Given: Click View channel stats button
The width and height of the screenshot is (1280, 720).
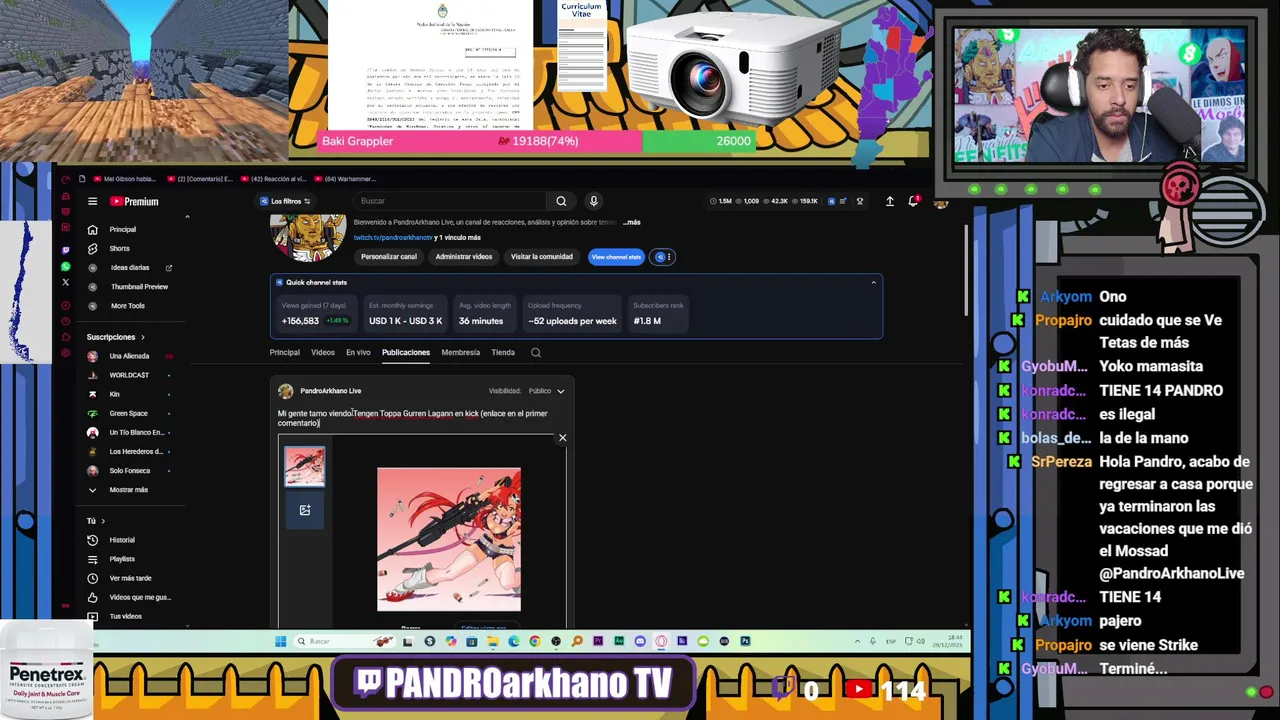Looking at the screenshot, I should point(616,257).
